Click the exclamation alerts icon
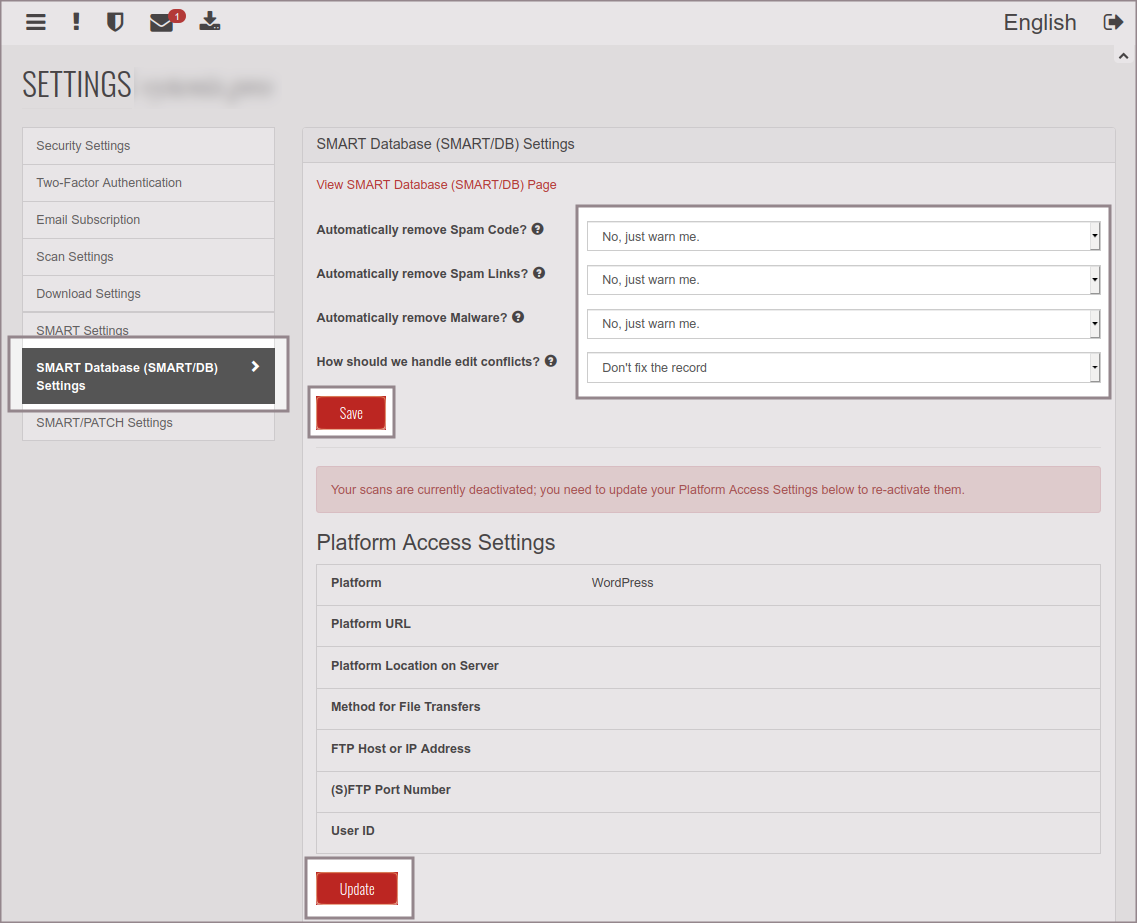 76,22
